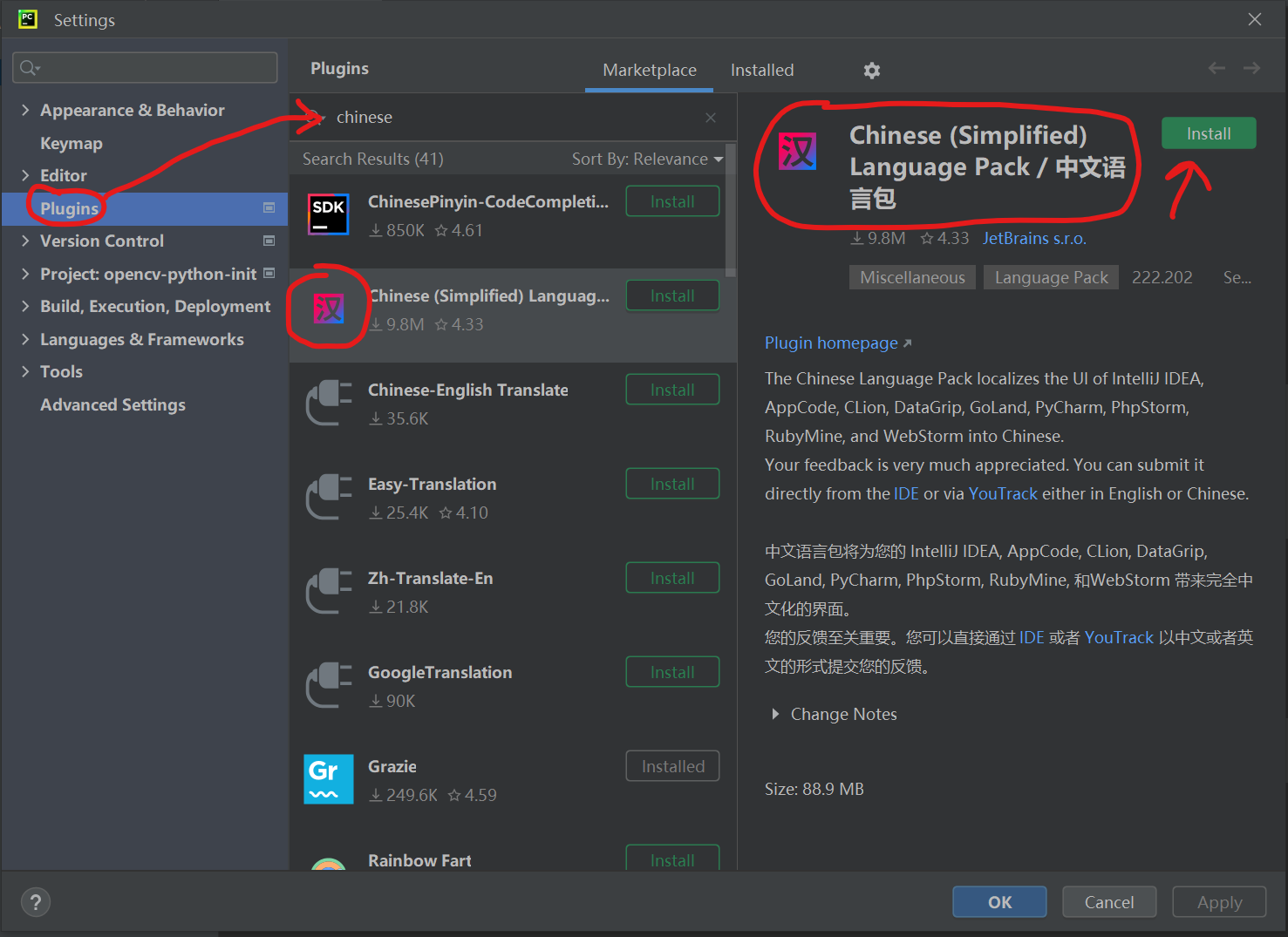Open the Sort By Relevance dropdown
This screenshot has height=937, width=1288.
coord(647,159)
